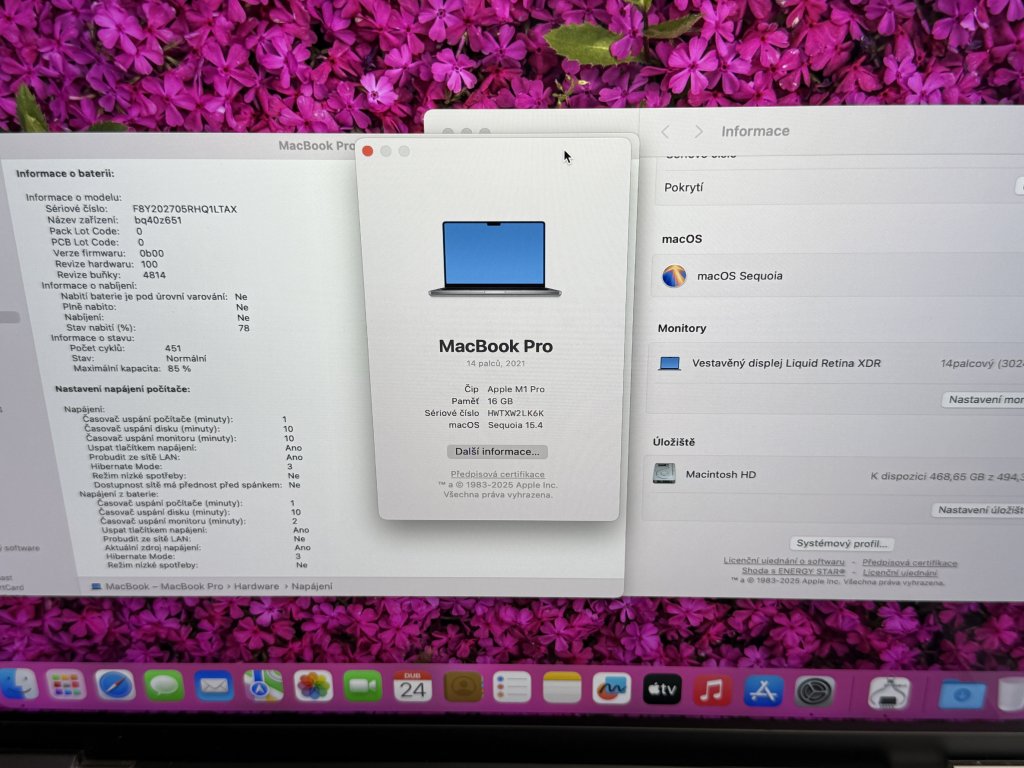Image resolution: width=1024 pixels, height=768 pixels.
Task: Open the Downloads folder in the Dock
Action: pyautogui.click(x=962, y=695)
